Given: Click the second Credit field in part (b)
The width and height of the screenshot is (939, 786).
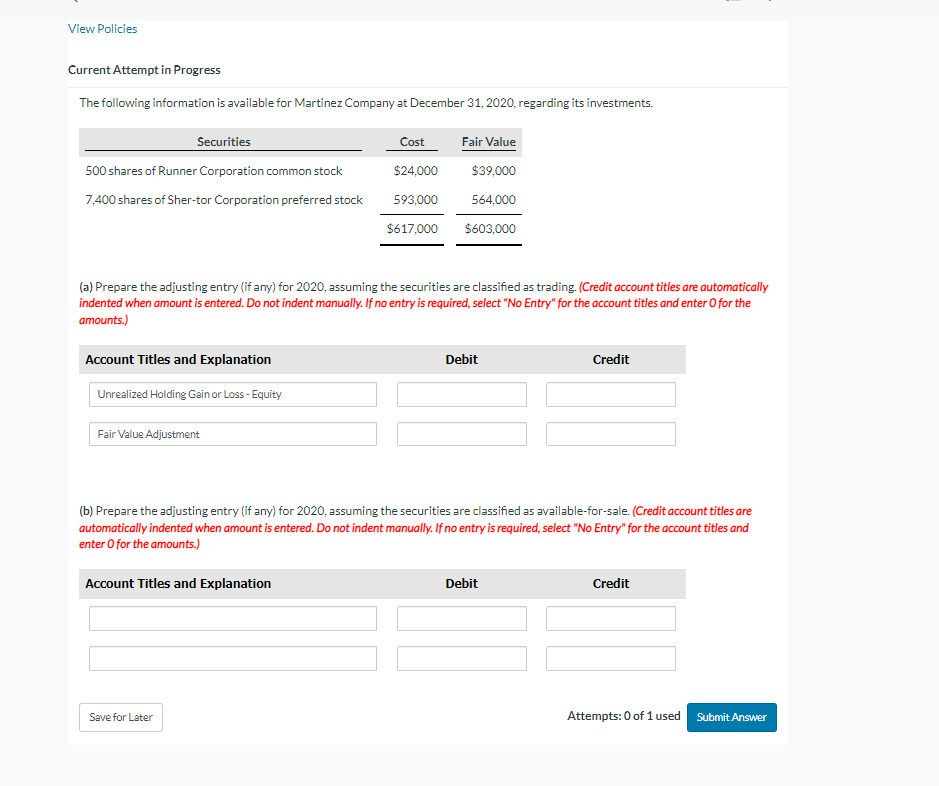Looking at the screenshot, I should tap(610, 658).
